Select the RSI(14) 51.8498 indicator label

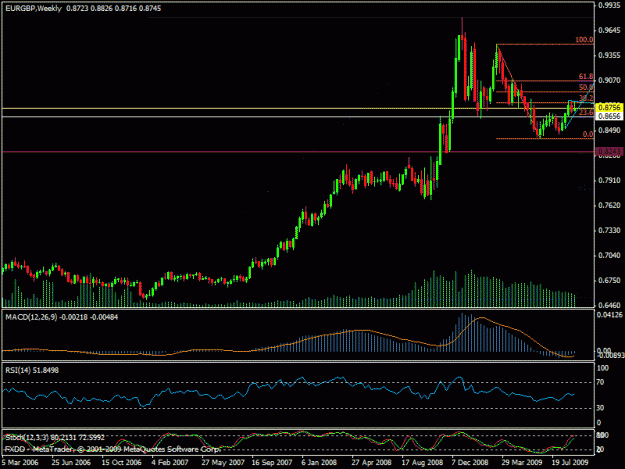click(x=32, y=371)
